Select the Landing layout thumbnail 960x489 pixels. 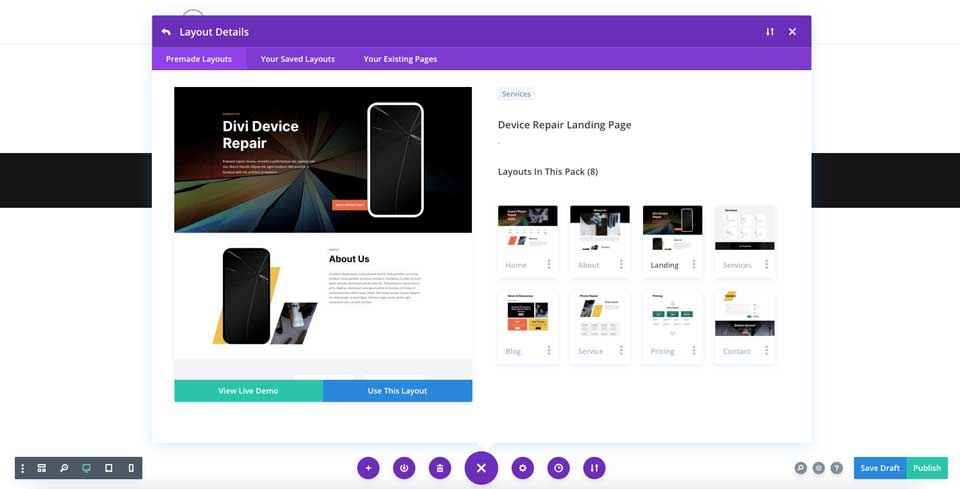(672, 228)
